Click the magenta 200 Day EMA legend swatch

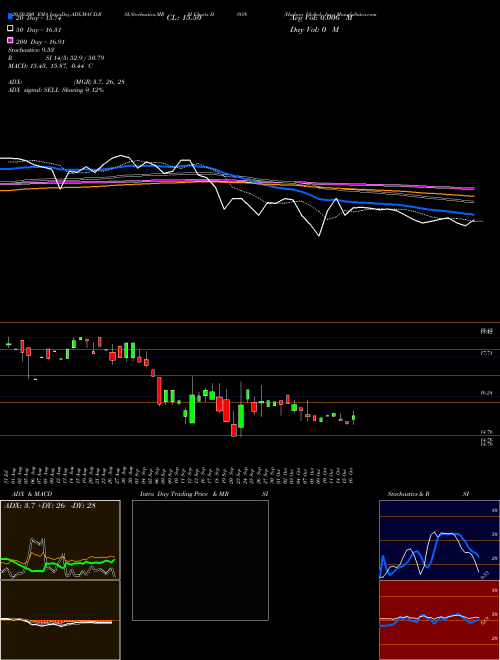(10, 40)
